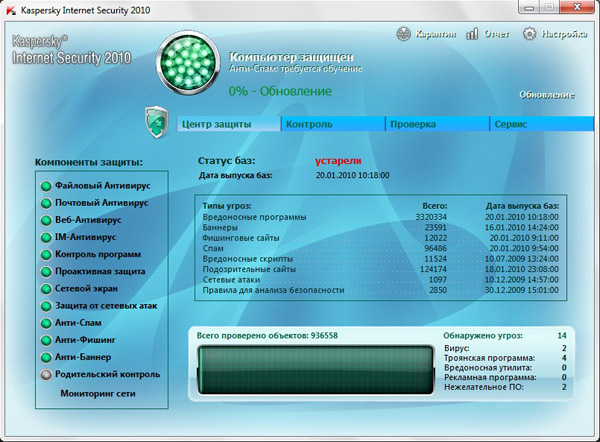Viewport: 600px width, 442px height.
Task: Switch to the Центр защиты tab
Action: point(228,124)
